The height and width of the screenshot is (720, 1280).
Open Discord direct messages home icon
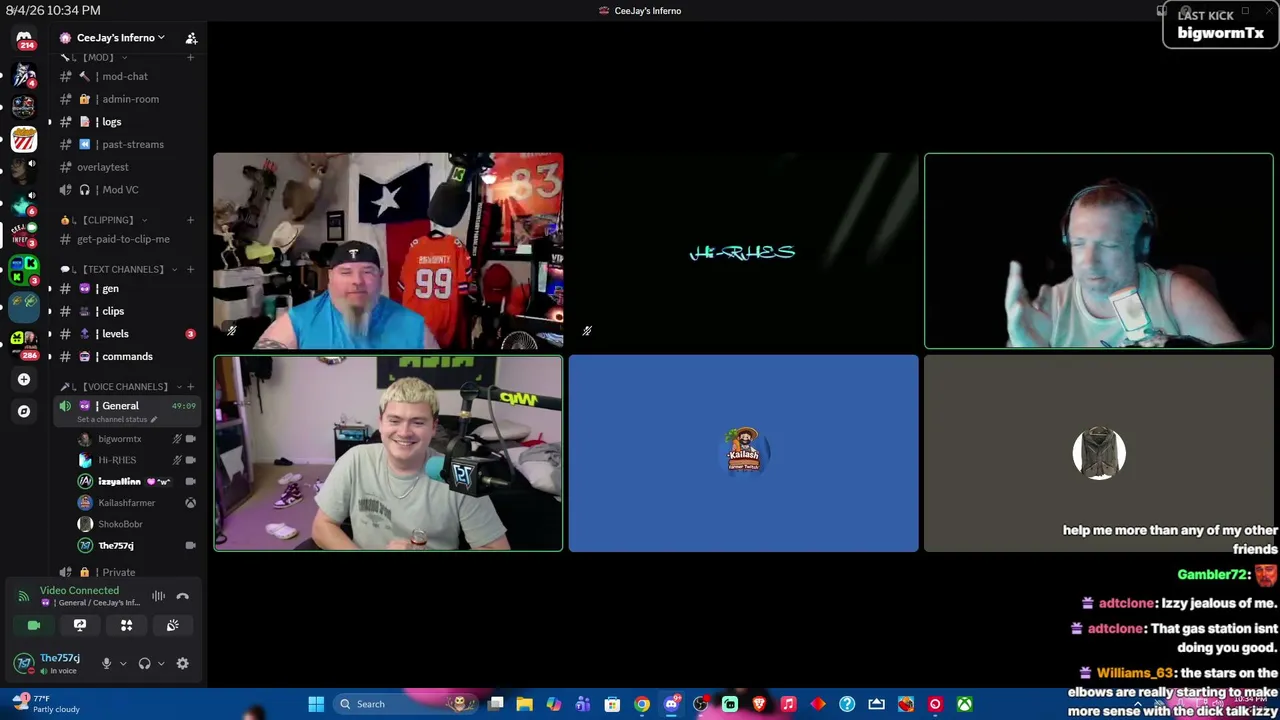click(24, 41)
